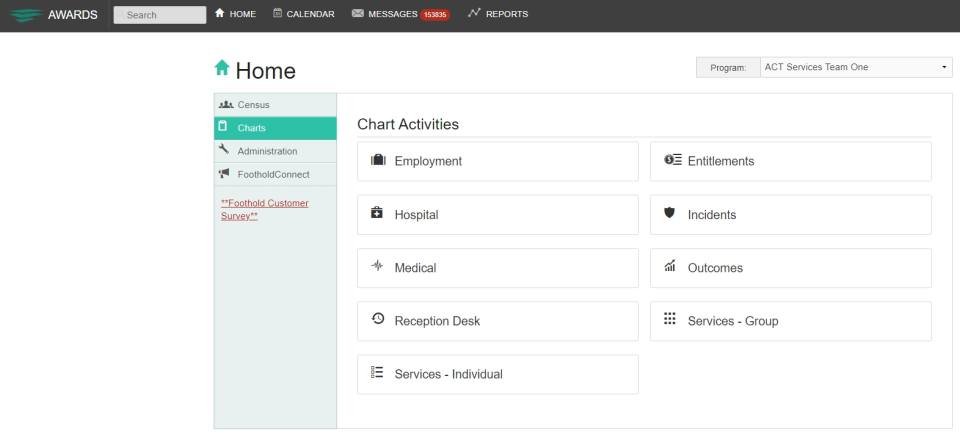Image resolution: width=960 pixels, height=434 pixels.
Task: Click the pulse icon beside Medical
Action: click(377, 267)
